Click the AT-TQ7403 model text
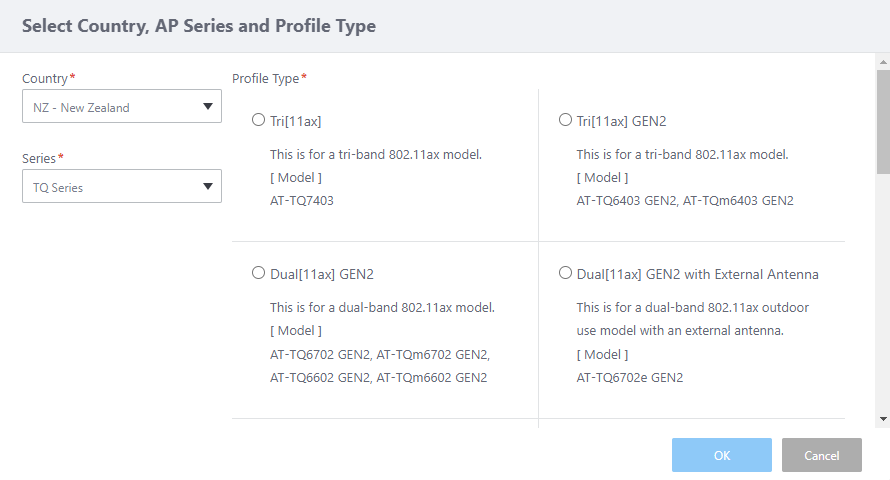The height and width of the screenshot is (480, 890). pyautogui.click(x=302, y=201)
